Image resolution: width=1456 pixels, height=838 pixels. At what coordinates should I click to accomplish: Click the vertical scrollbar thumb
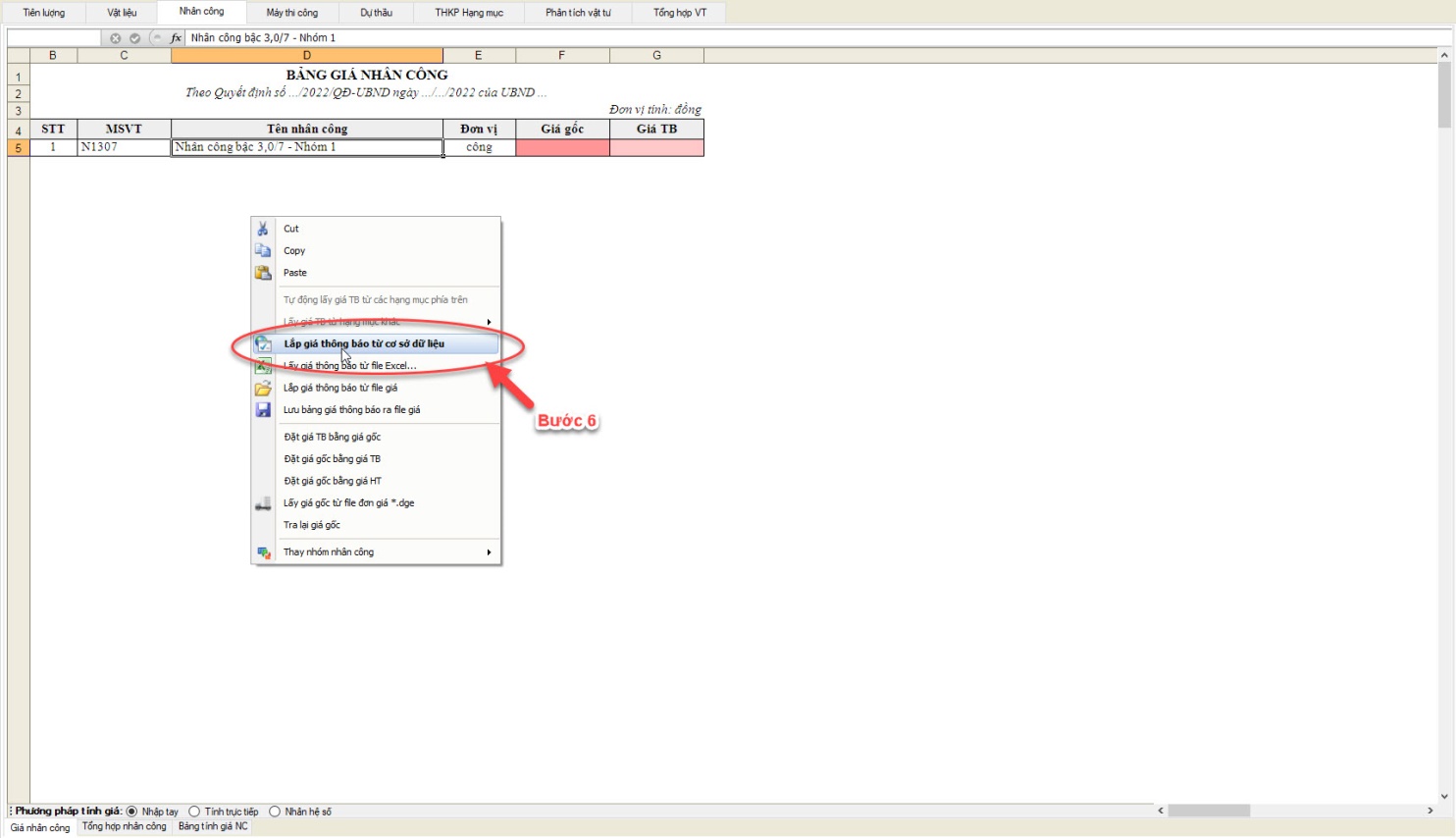click(1444, 95)
